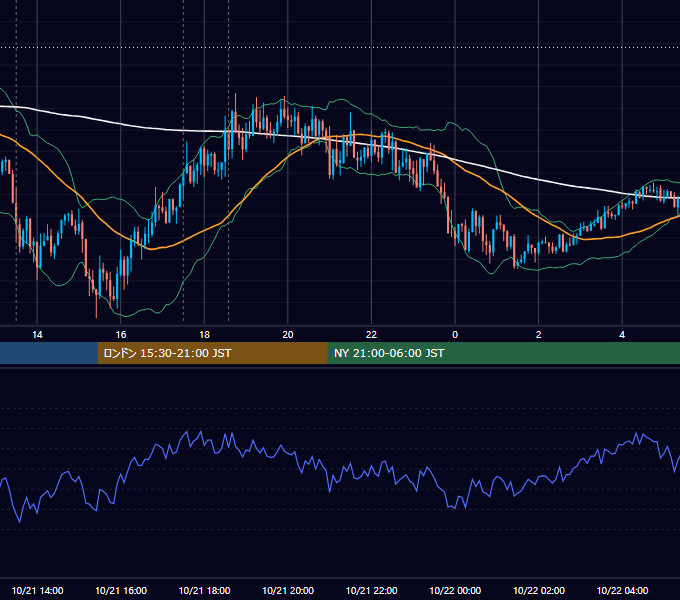This screenshot has width=680, height=600.
Task: Click the 10/22 00:00 date label
Action: pyautogui.click(x=455, y=590)
